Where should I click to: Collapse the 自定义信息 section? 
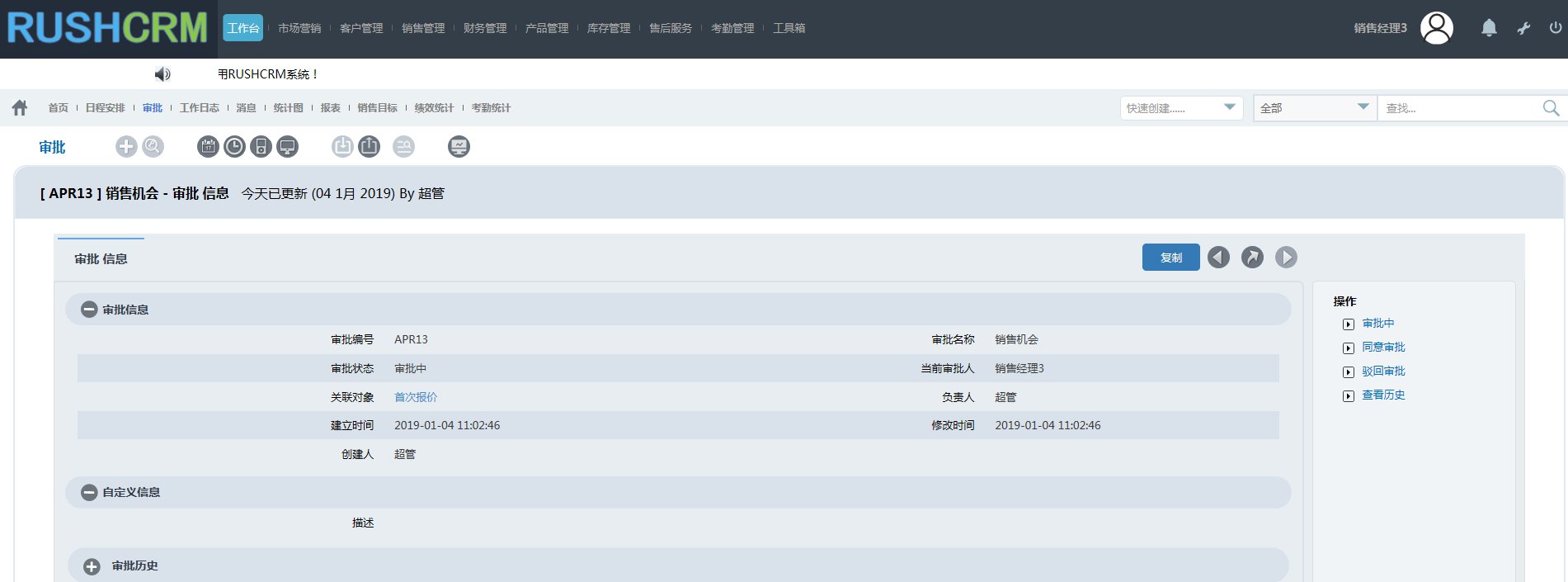[x=89, y=492]
